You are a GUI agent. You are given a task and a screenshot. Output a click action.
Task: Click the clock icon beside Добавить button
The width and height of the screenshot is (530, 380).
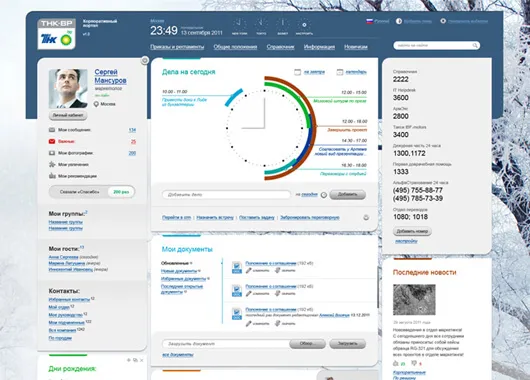[323, 195]
